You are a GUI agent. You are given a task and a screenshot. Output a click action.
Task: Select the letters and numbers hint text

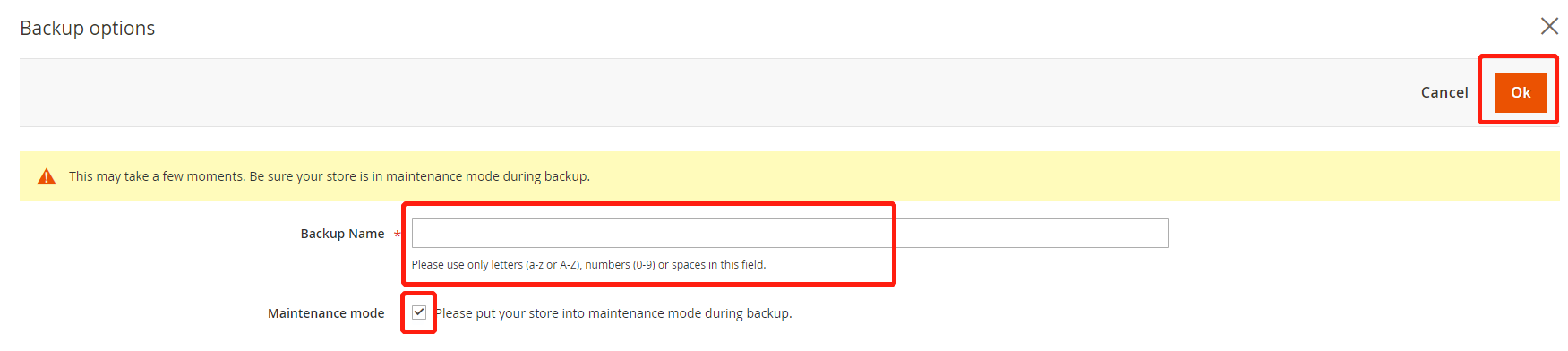tap(588, 265)
